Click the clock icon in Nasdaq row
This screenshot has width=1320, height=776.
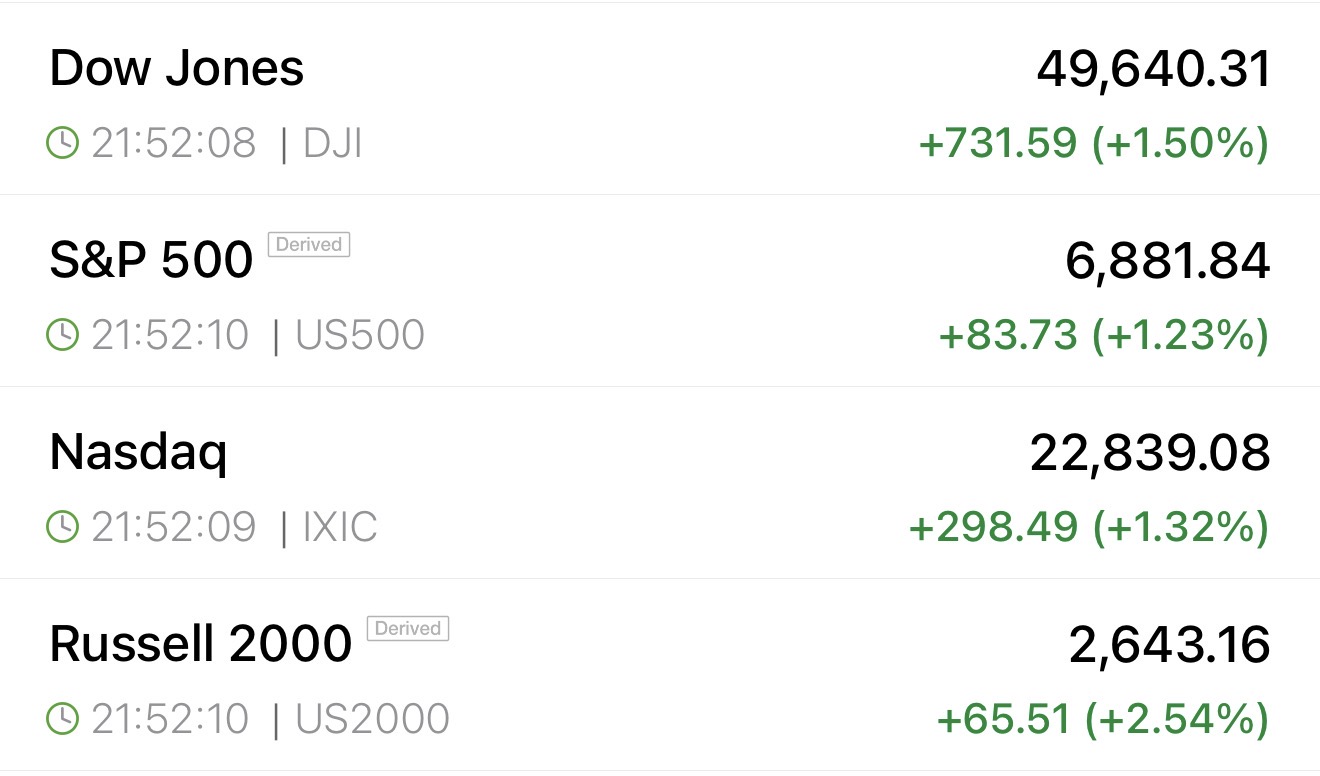click(x=62, y=527)
